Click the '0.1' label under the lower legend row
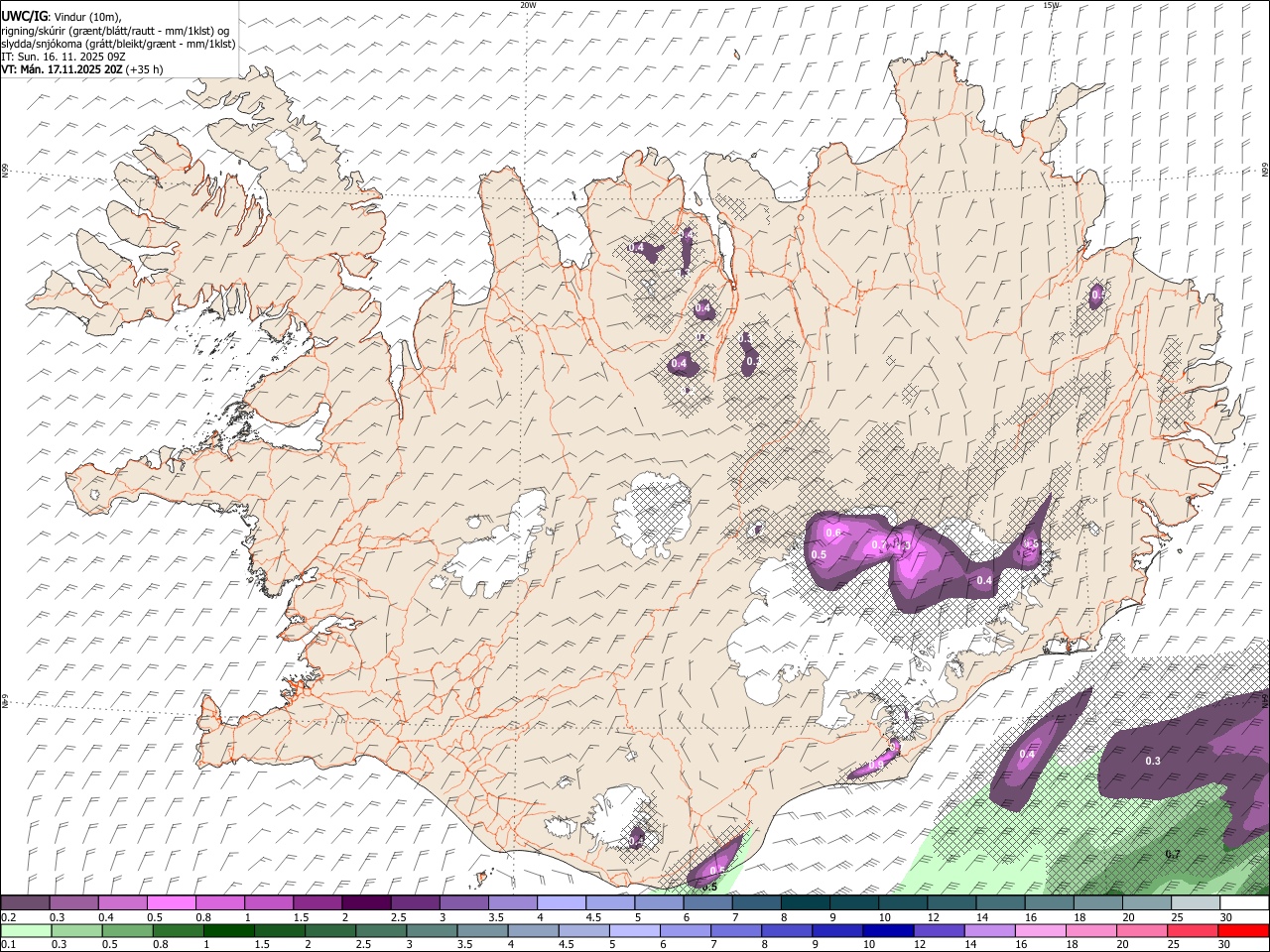 click(8, 945)
